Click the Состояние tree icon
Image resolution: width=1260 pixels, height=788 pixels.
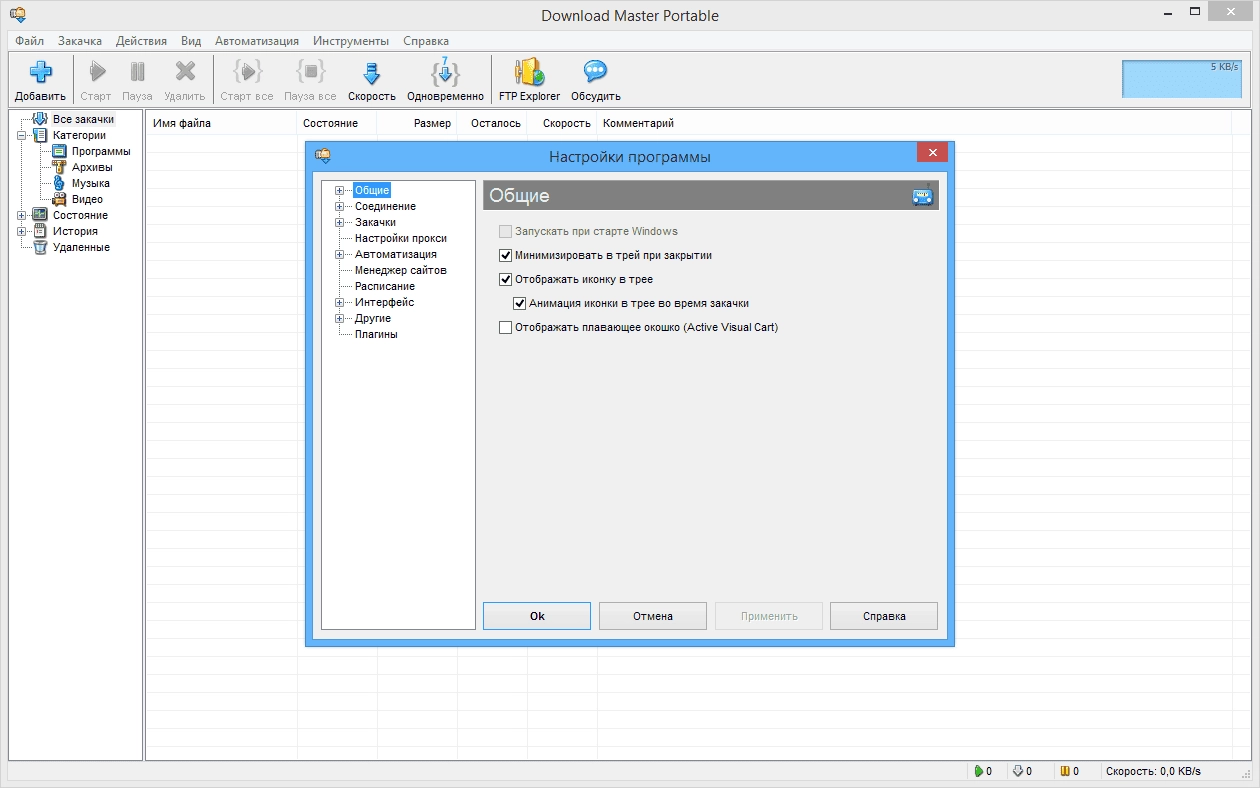[40, 215]
